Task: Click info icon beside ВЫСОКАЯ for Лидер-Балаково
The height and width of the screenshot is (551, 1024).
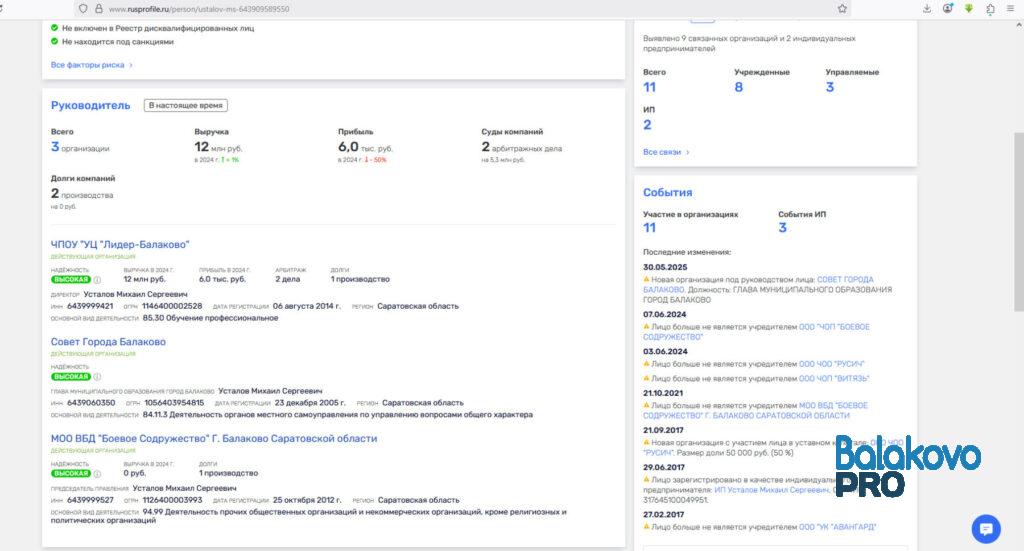Action: [97, 279]
